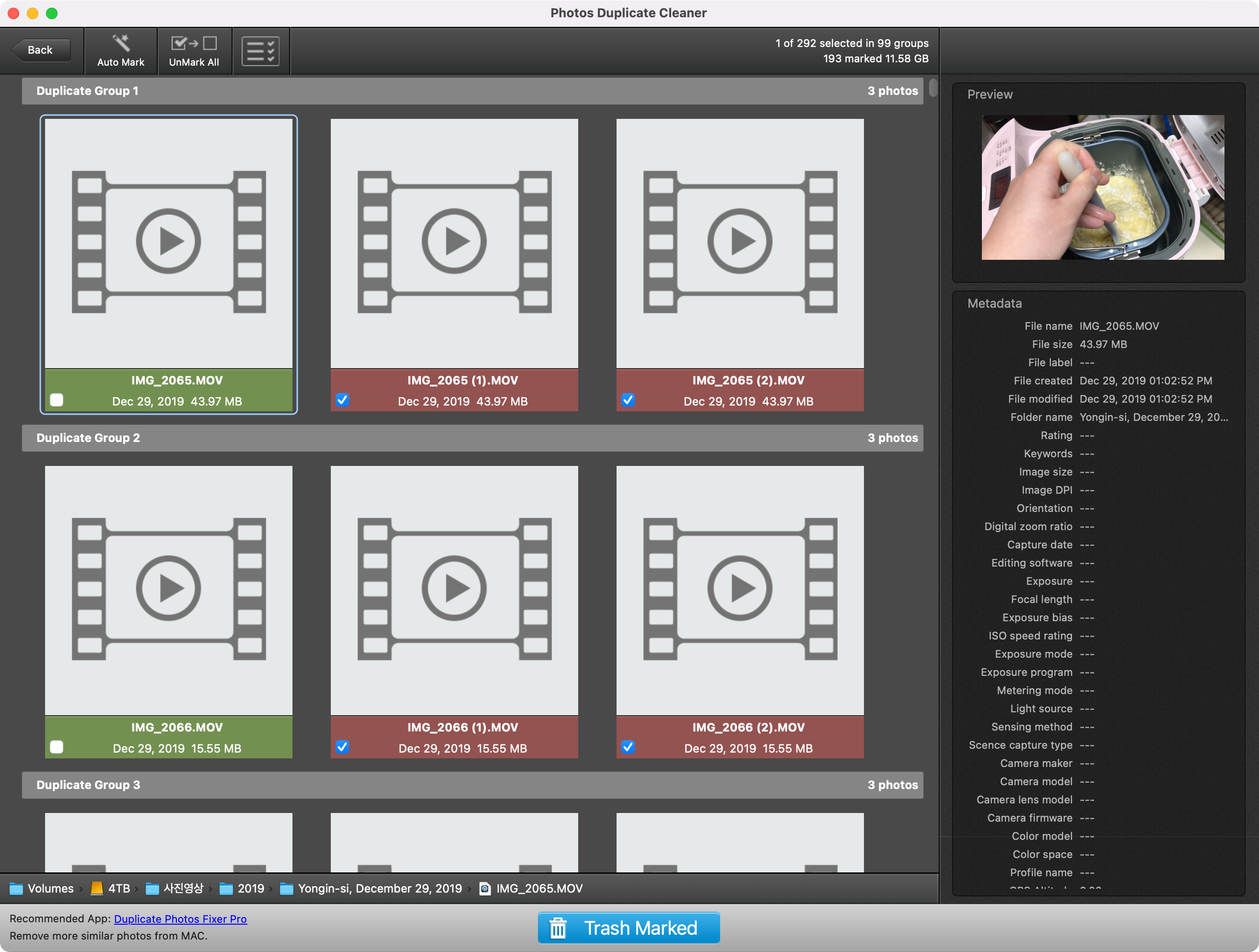
Task: Open the list options toolbar icon
Action: [x=261, y=51]
